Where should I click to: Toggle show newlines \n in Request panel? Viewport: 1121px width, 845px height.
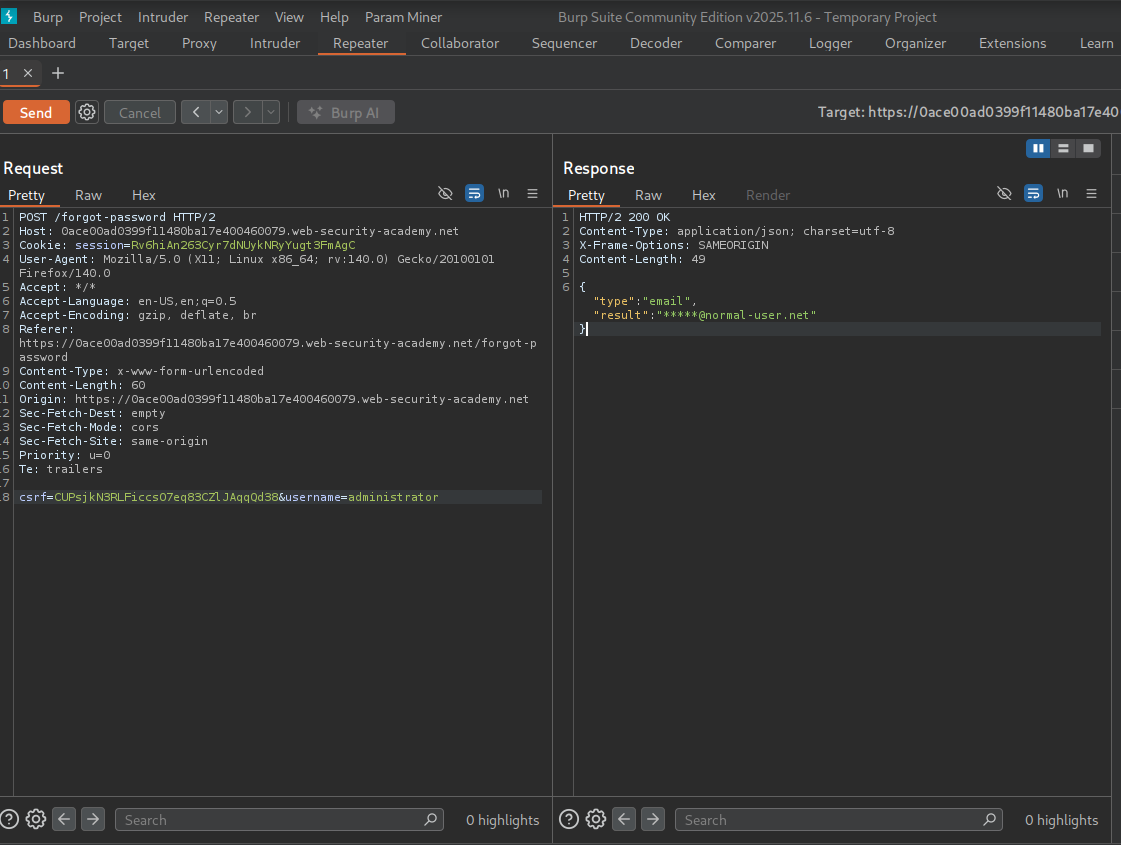503,194
